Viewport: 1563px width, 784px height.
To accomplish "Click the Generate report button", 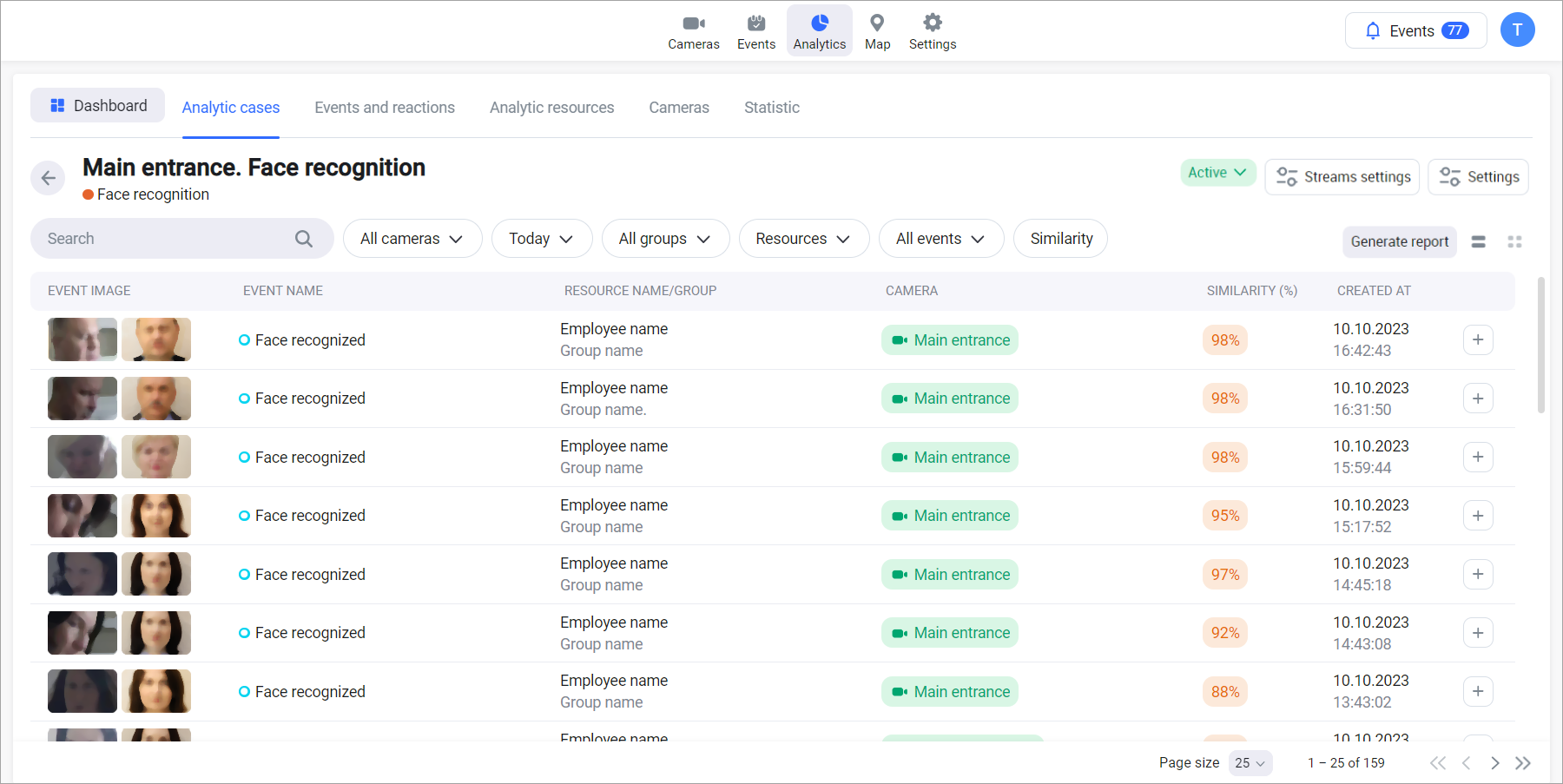I will 1399,242.
